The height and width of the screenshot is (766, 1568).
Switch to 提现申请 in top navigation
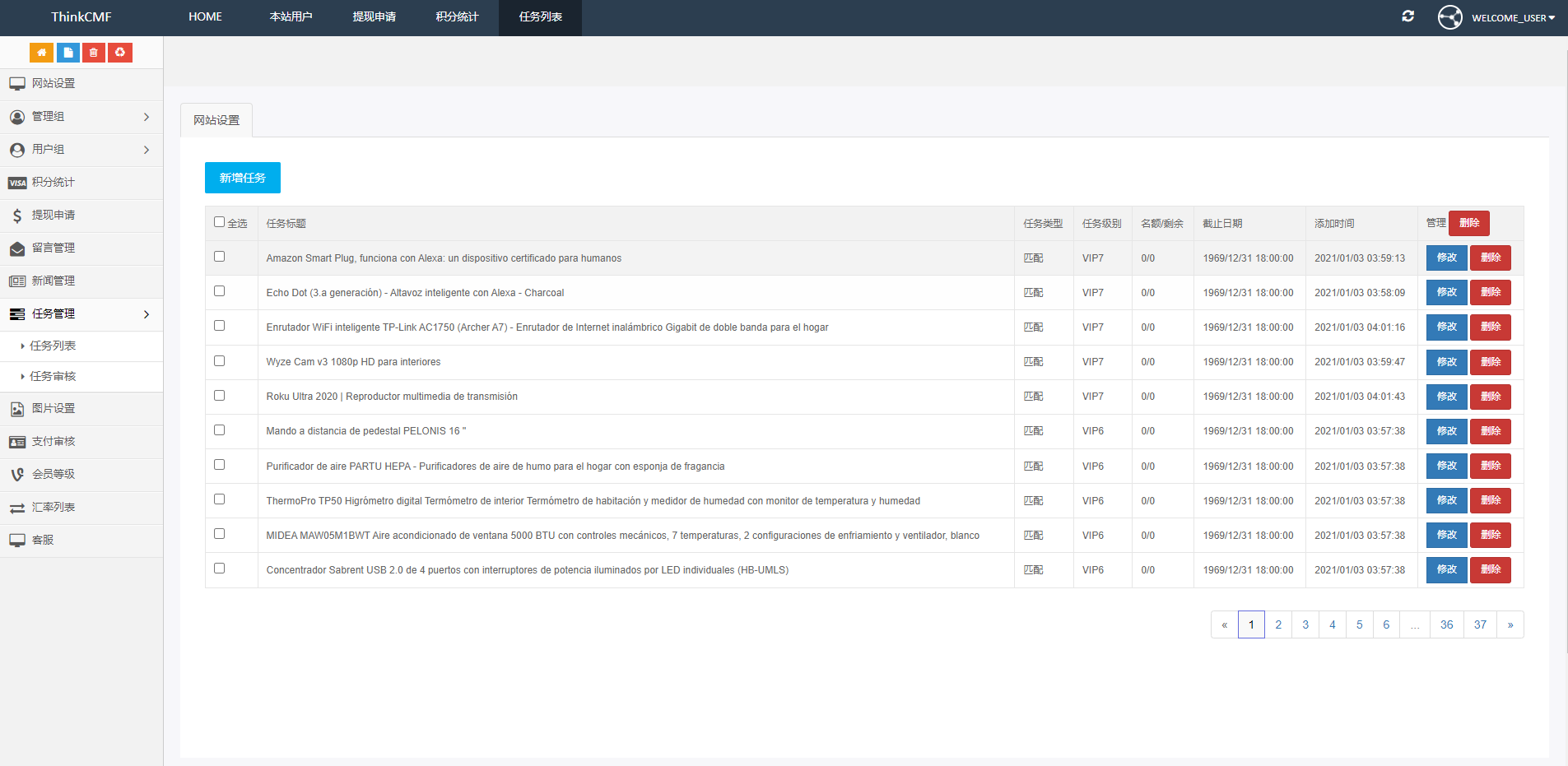(x=374, y=17)
